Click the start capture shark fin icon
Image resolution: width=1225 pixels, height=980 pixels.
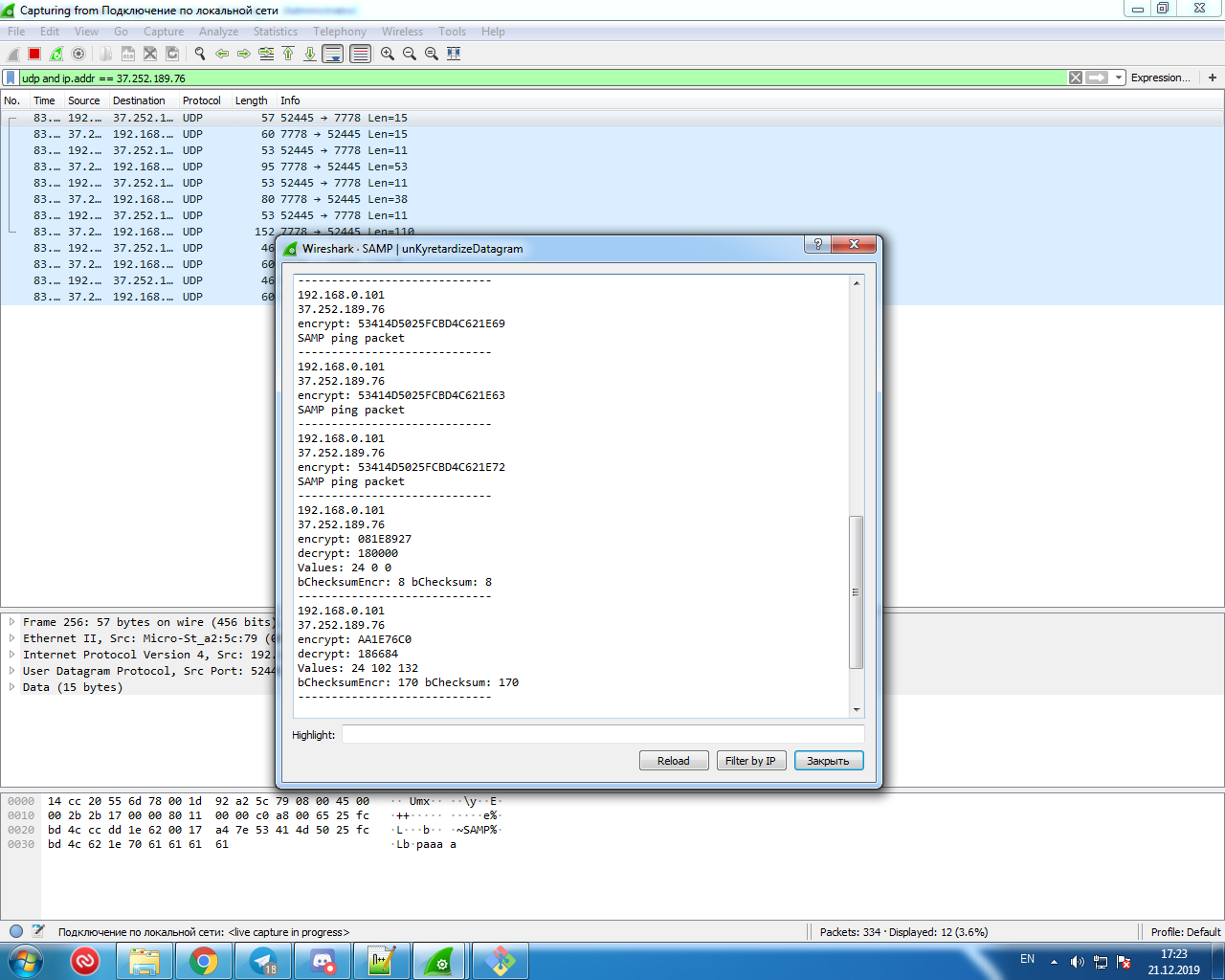pyautogui.click(x=13, y=55)
